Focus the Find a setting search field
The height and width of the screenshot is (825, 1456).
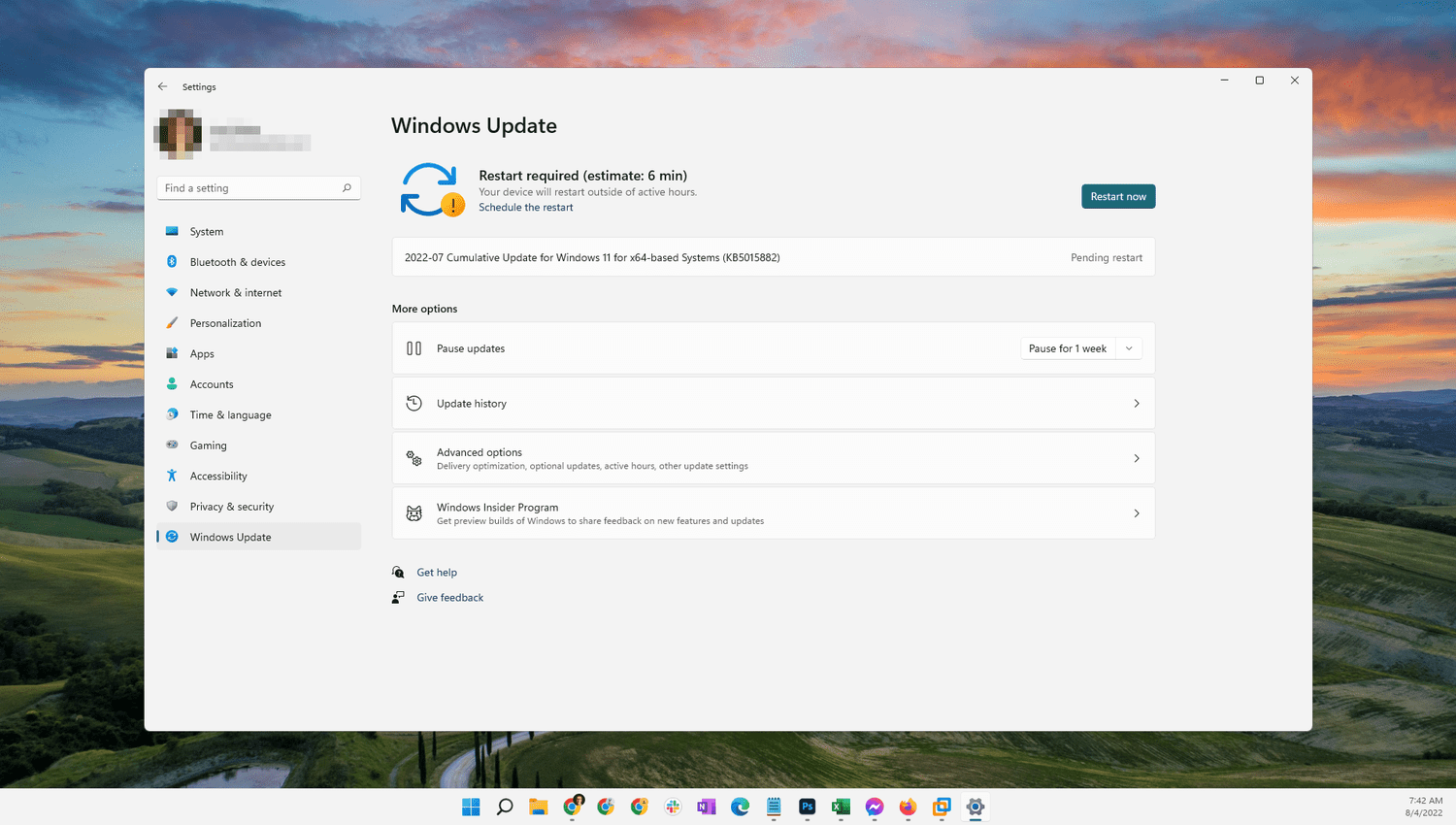258,188
